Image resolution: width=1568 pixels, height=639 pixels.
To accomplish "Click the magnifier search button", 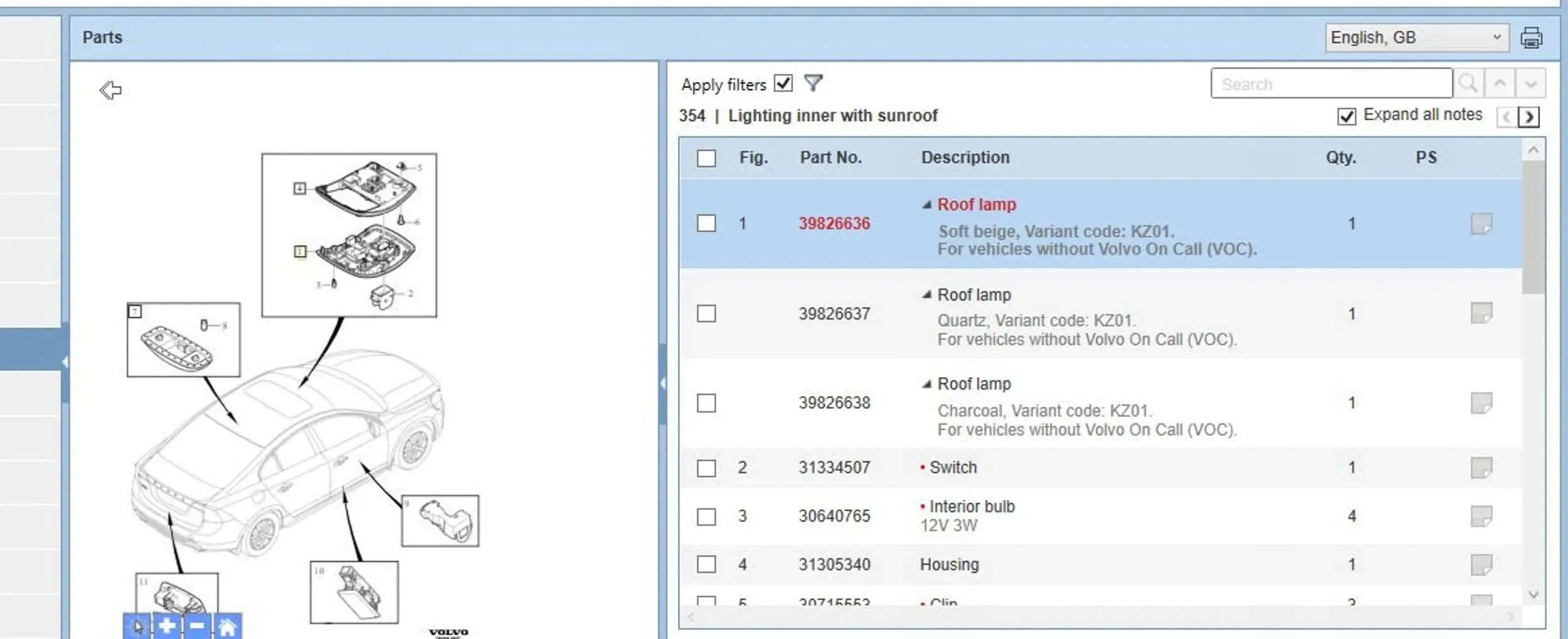I will click(1468, 83).
